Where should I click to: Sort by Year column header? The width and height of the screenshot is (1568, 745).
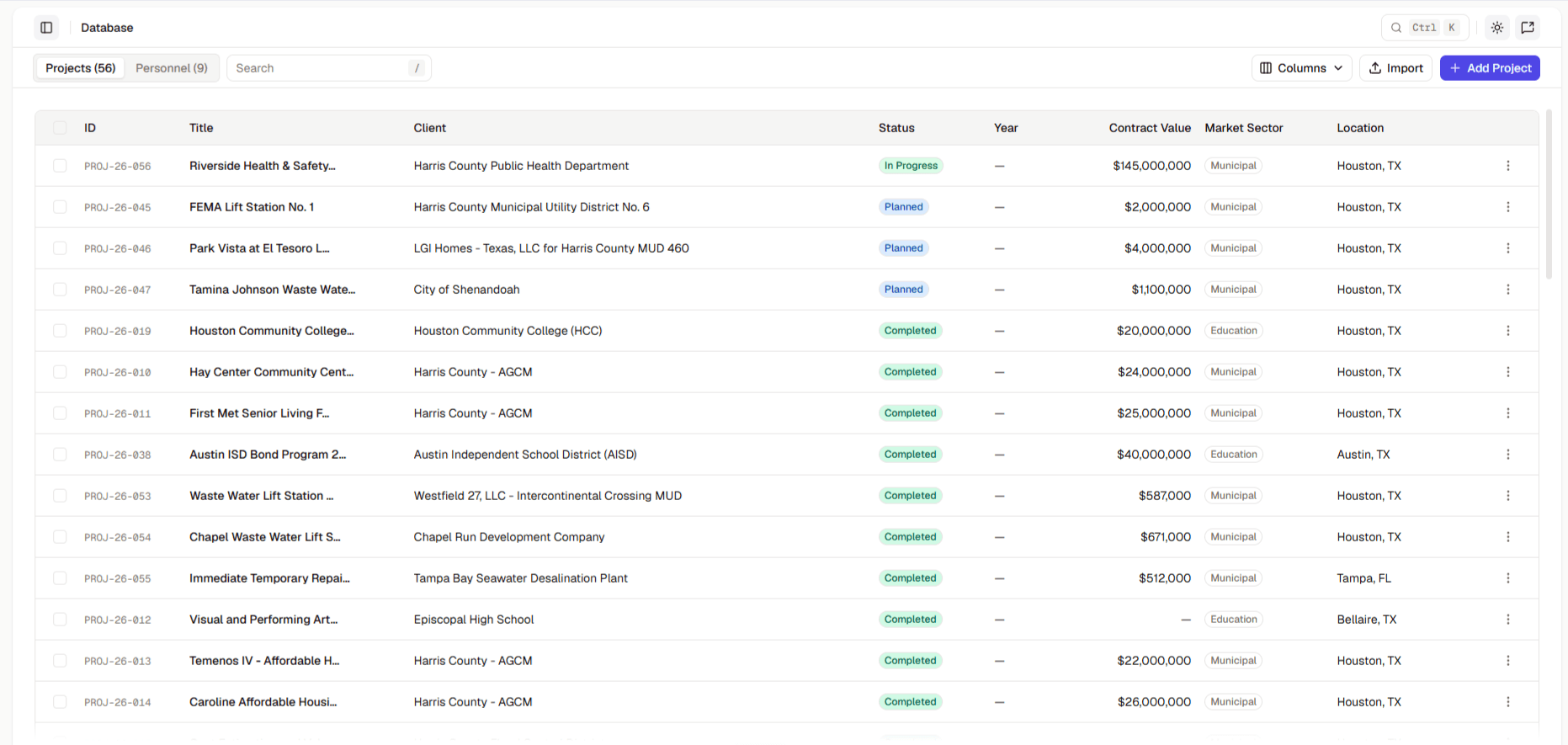[x=1006, y=128]
